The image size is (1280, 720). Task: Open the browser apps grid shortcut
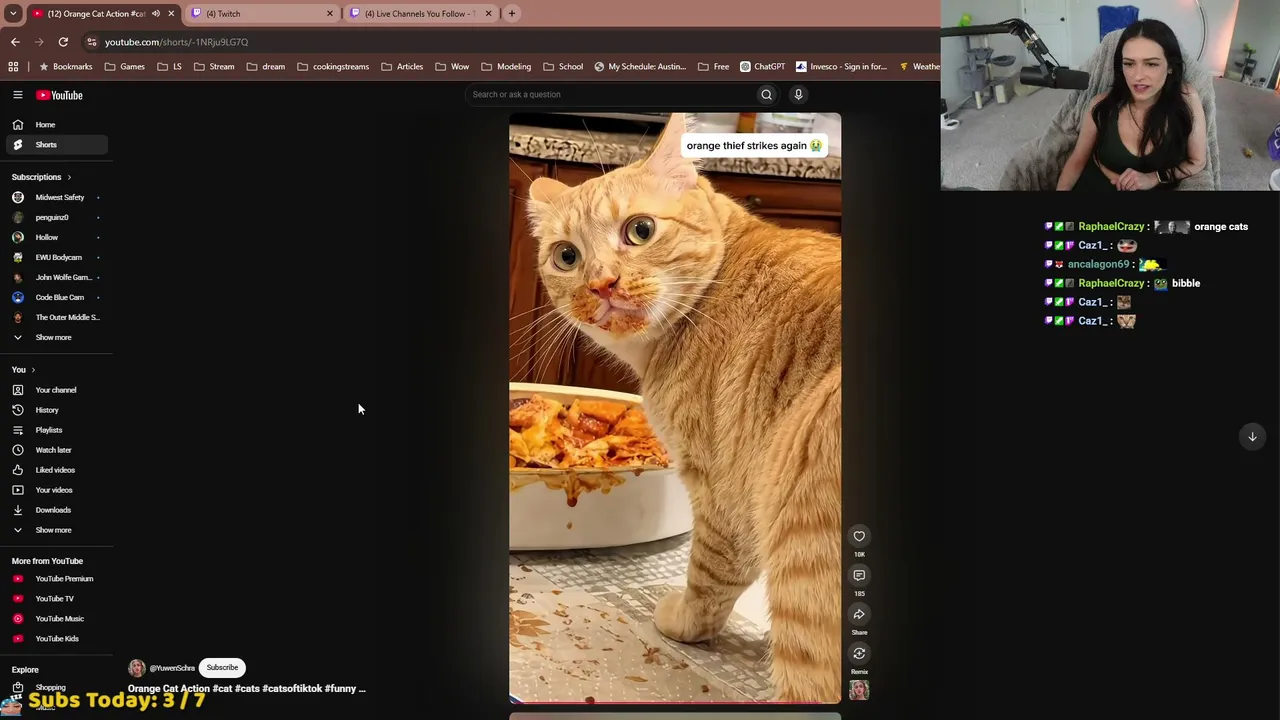click(x=13, y=67)
